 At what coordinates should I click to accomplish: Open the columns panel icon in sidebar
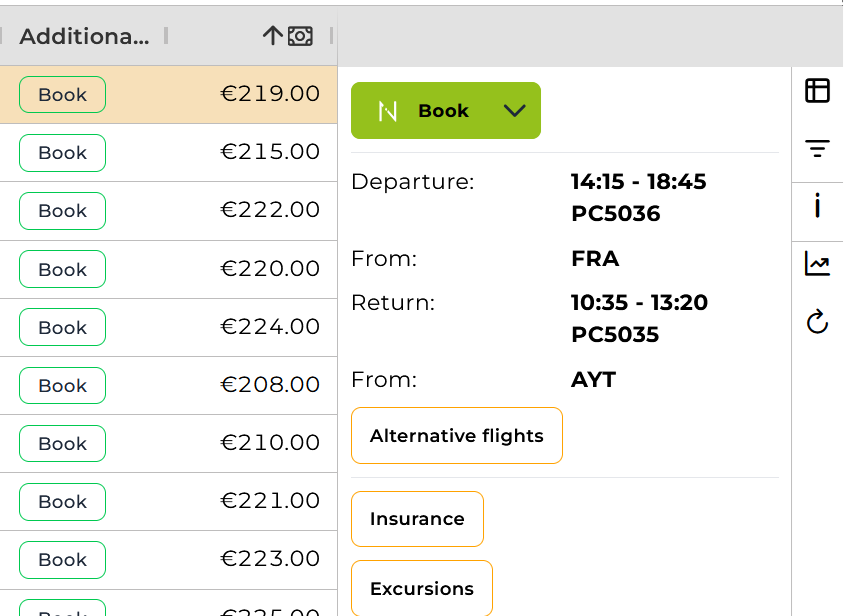point(817,91)
